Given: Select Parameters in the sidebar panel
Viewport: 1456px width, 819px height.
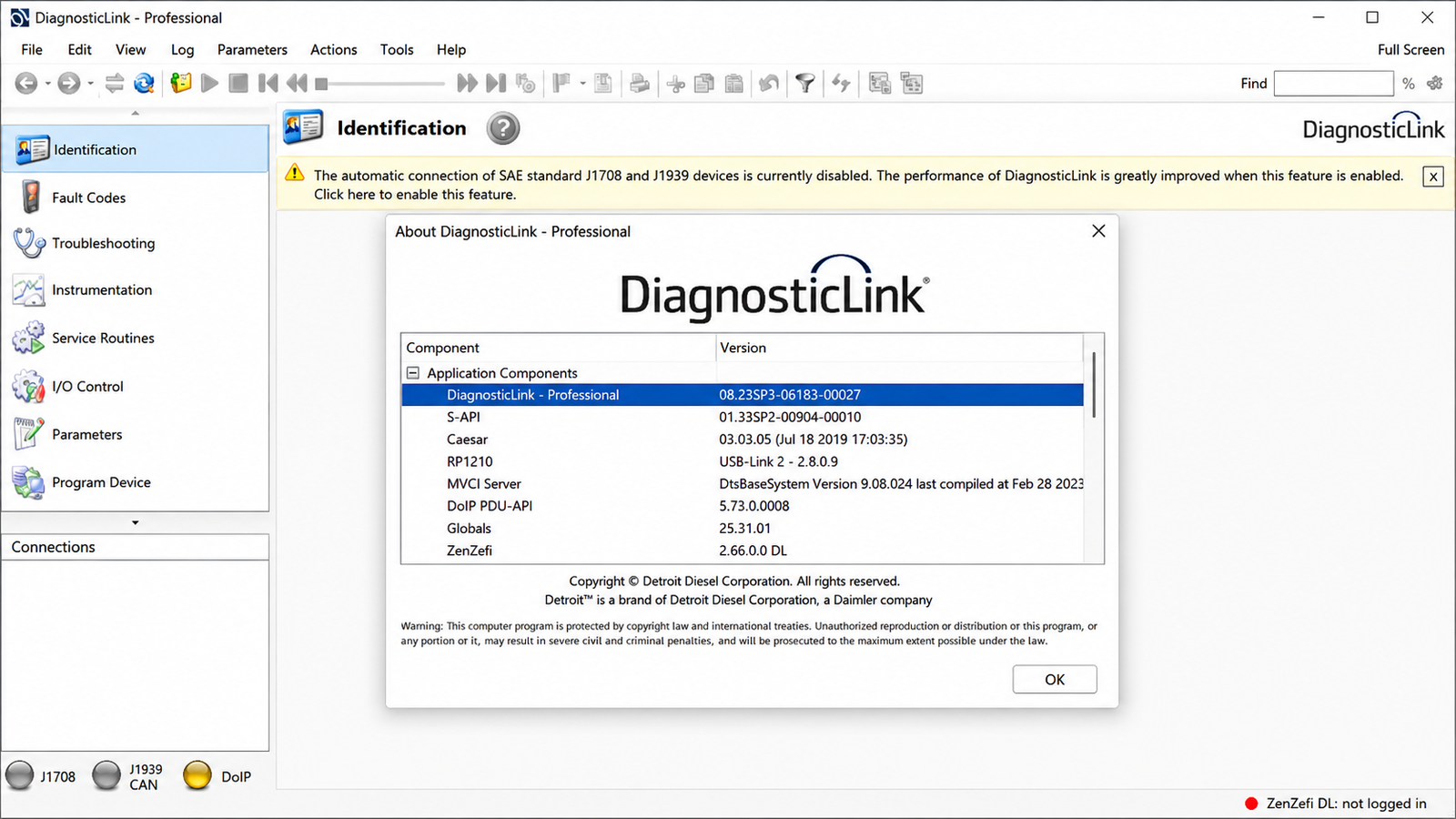Looking at the screenshot, I should pyautogui.click(x=136, y=434).
